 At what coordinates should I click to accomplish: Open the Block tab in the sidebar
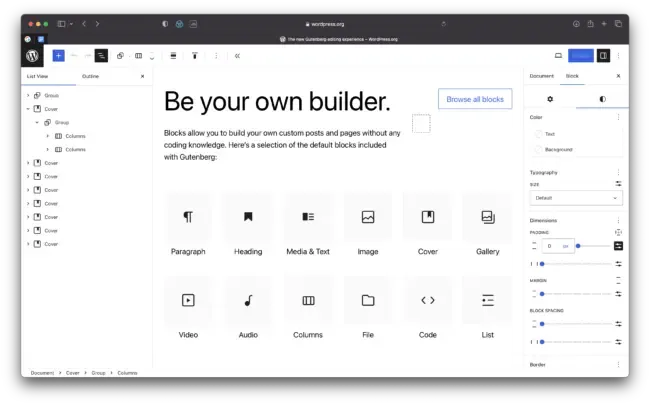tap(572, 76)
